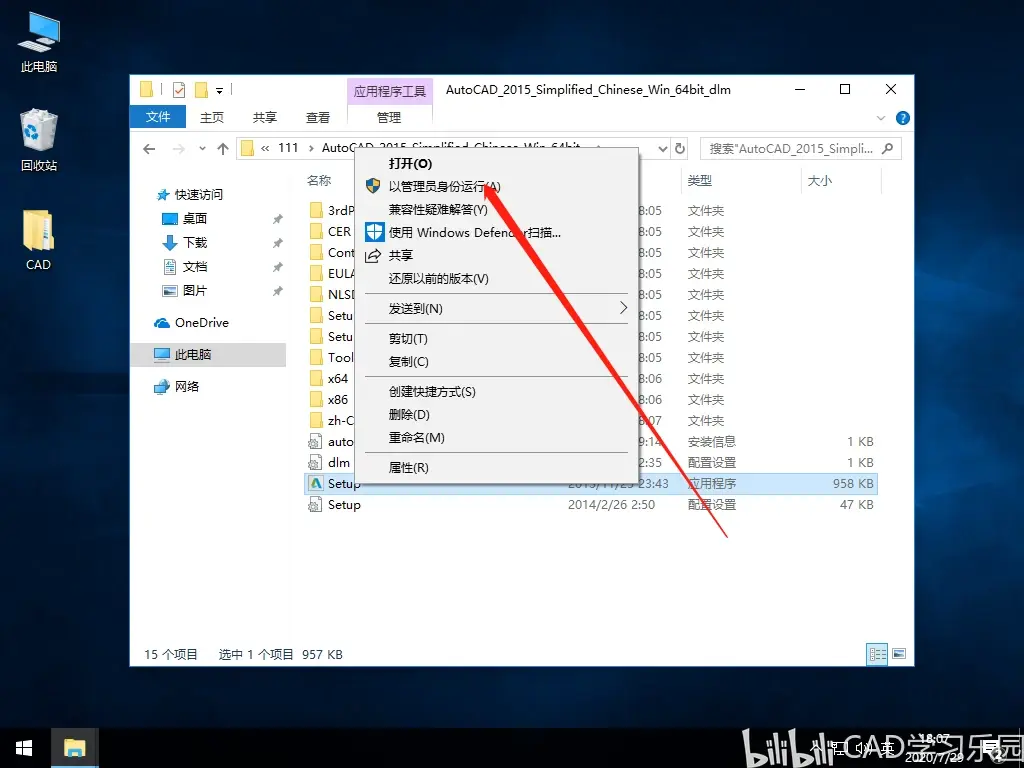Screen dimensions: 1024x768
Task: Click the 111 segment in the address bar
Action: click(x=288, y=148)
